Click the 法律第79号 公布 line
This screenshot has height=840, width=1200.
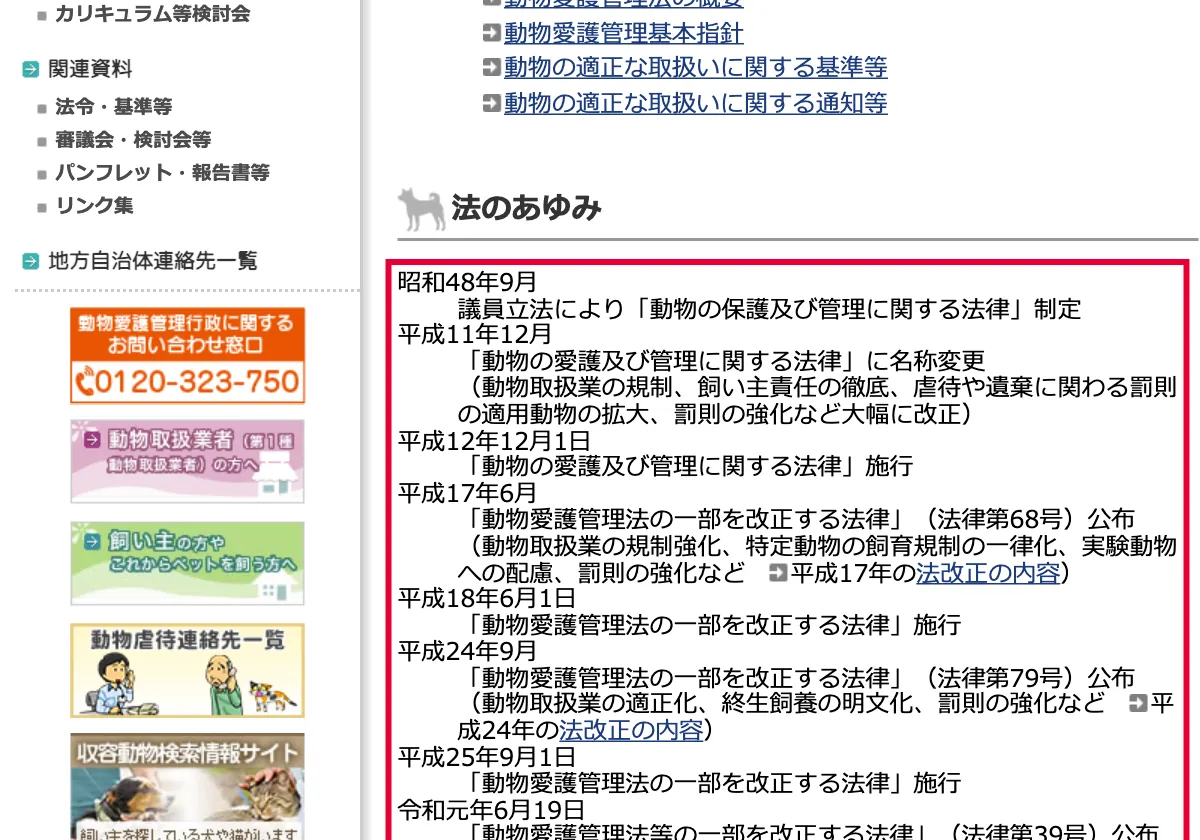pos(801,677)
